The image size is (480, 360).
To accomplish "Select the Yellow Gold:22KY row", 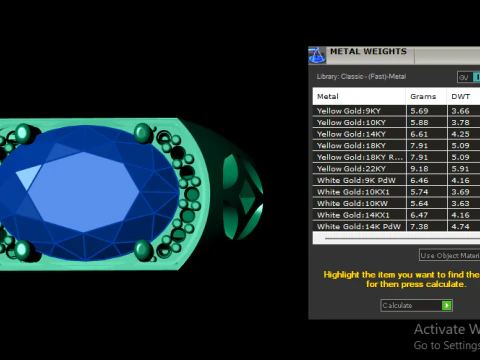I will pos(396,169).
